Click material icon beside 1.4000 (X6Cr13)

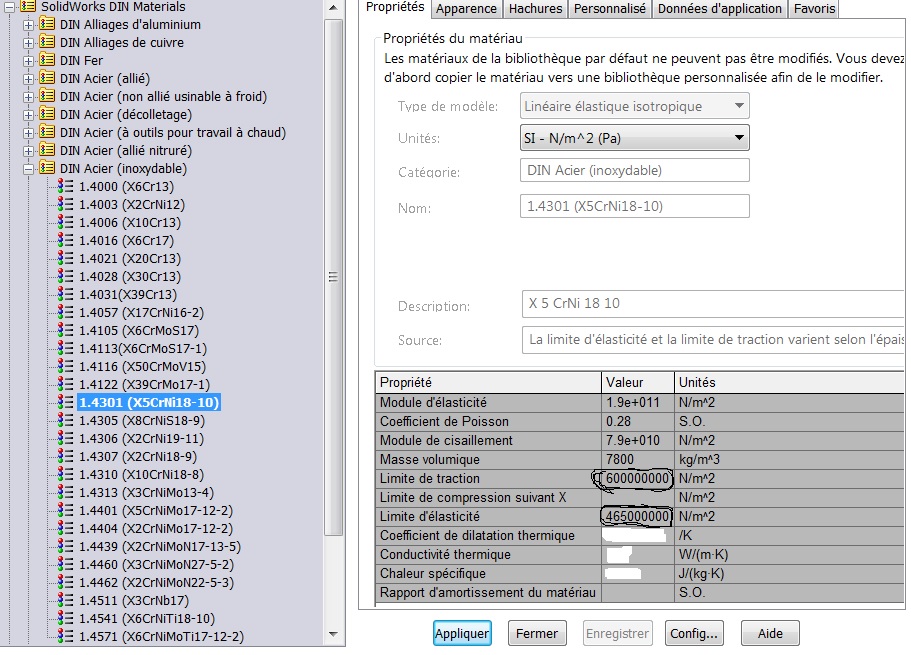[66, 187]
